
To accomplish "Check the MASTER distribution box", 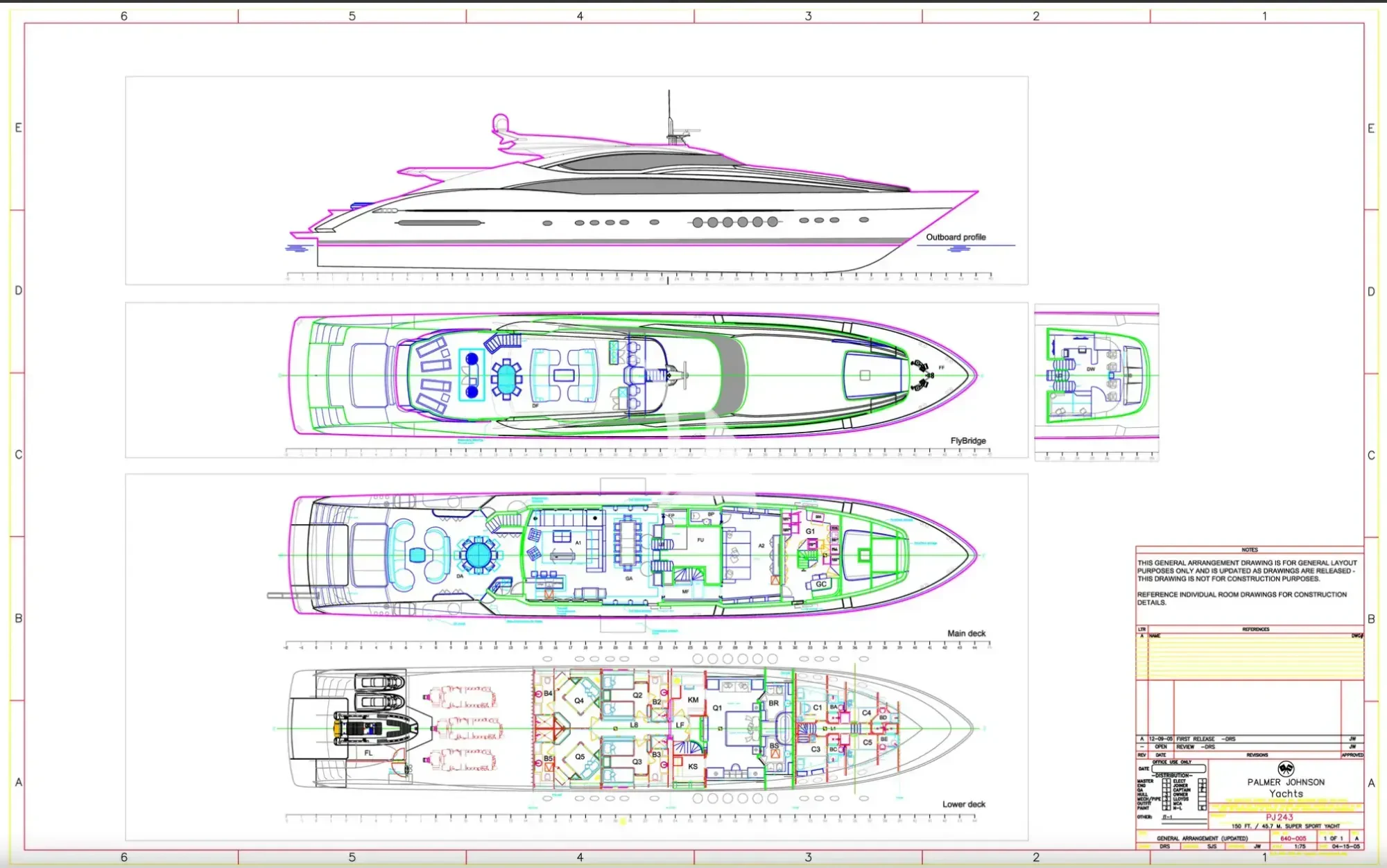I will click(x=1166, y=781).
